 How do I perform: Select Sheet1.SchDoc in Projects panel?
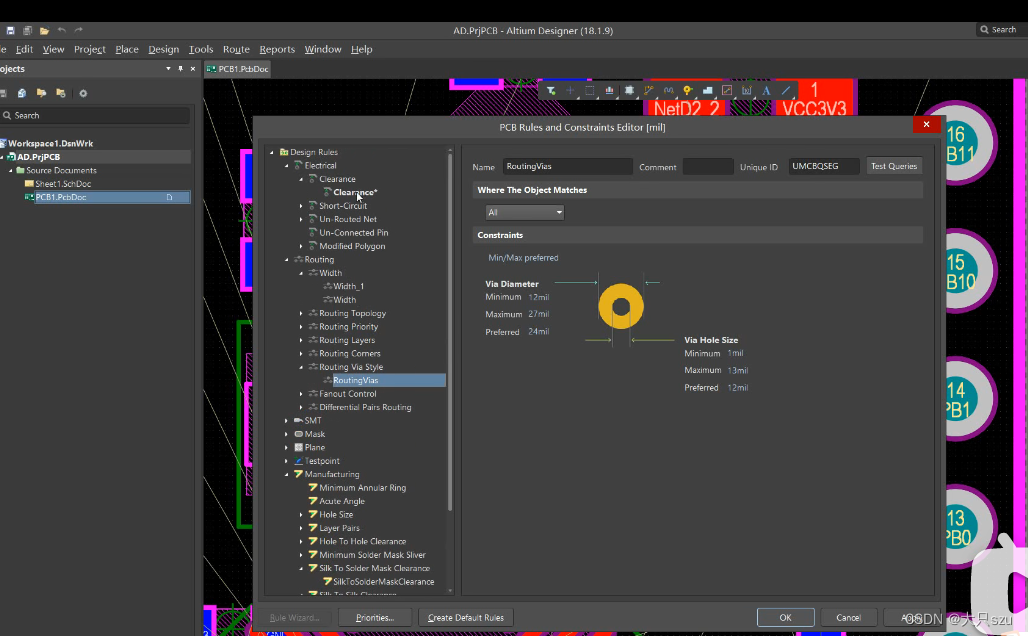coord(63,184)
